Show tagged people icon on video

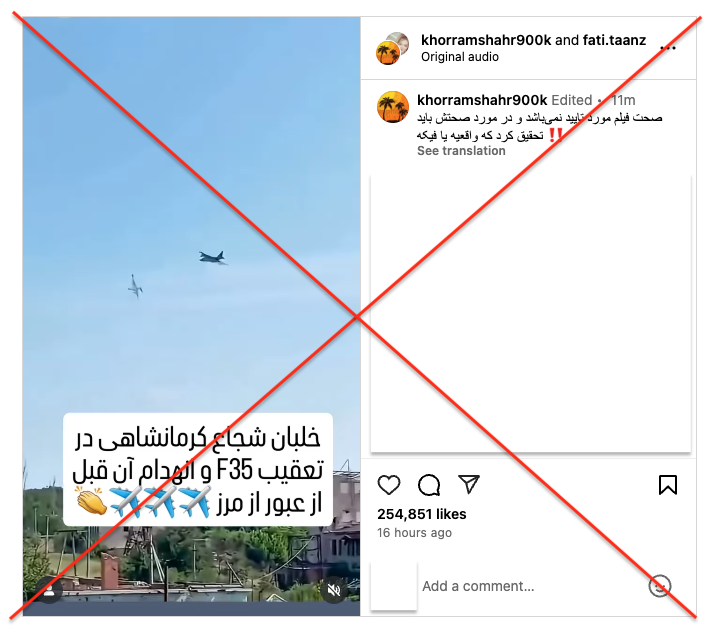tap(49, 590)
